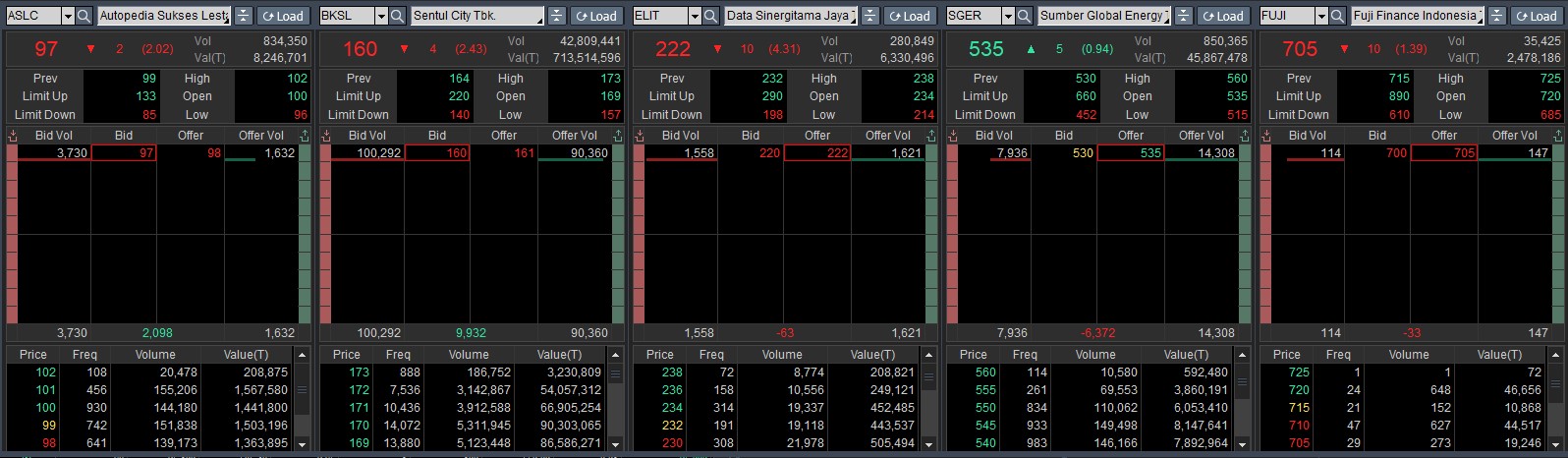This screenshot has width=1568, height=458.
Task: Click the search icon beside the SGER code
Action: tap(1025, 16)
